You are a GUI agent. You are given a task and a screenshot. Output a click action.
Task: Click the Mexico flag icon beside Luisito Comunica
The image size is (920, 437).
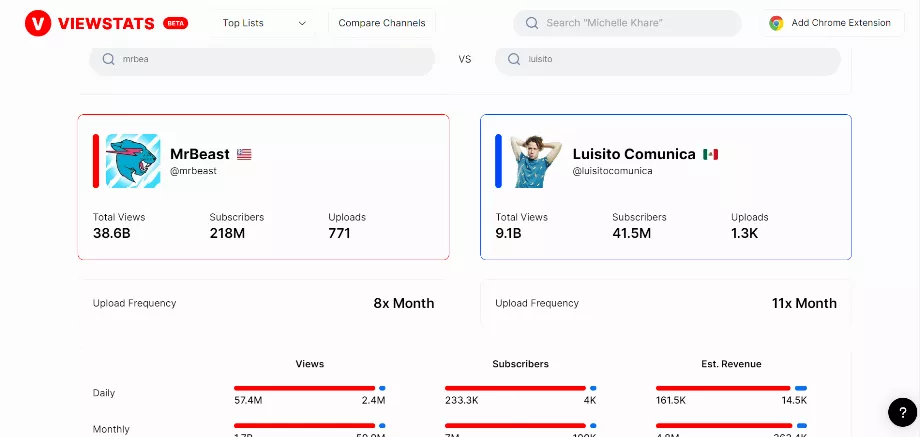tap(711, 154)
